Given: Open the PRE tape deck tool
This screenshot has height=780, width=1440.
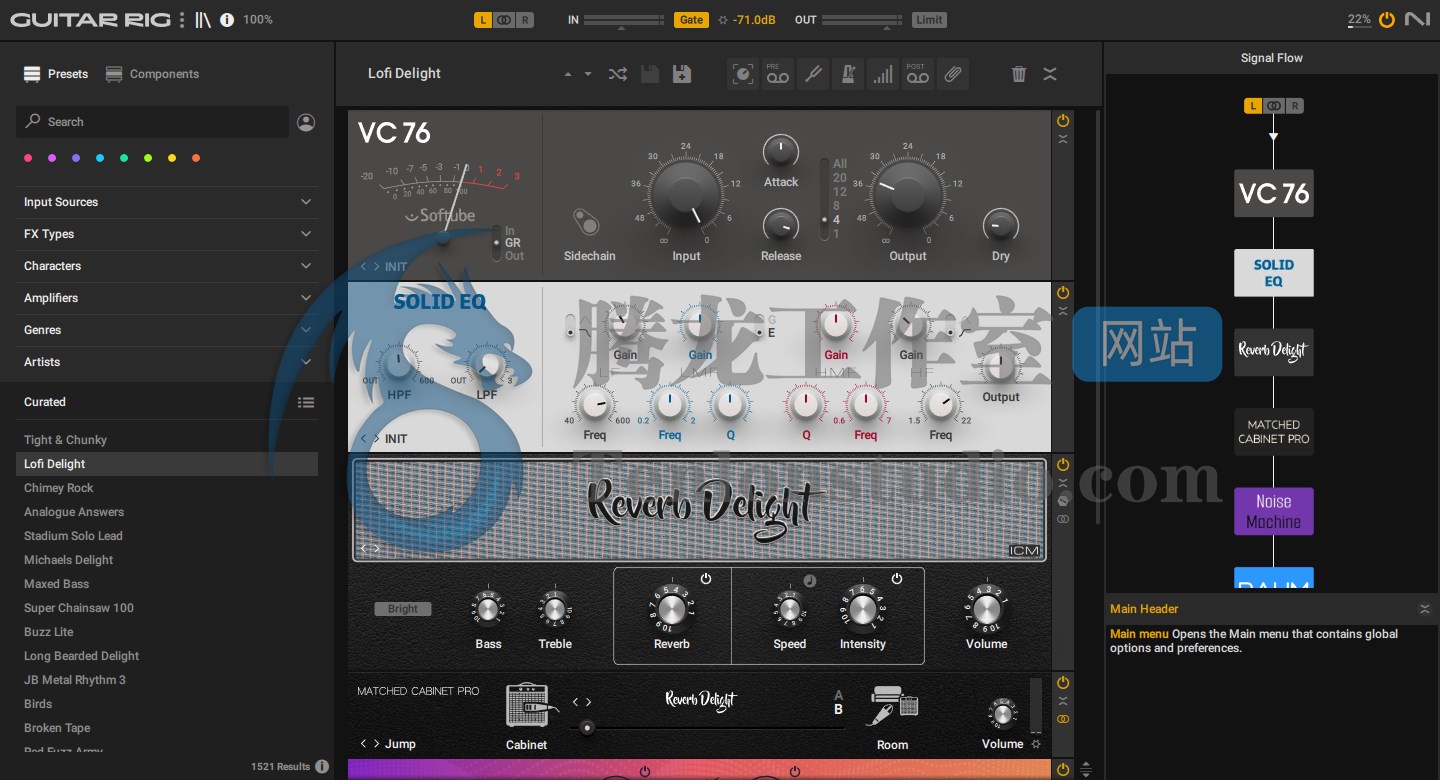Looking at the screenshot, I should 778,74.
